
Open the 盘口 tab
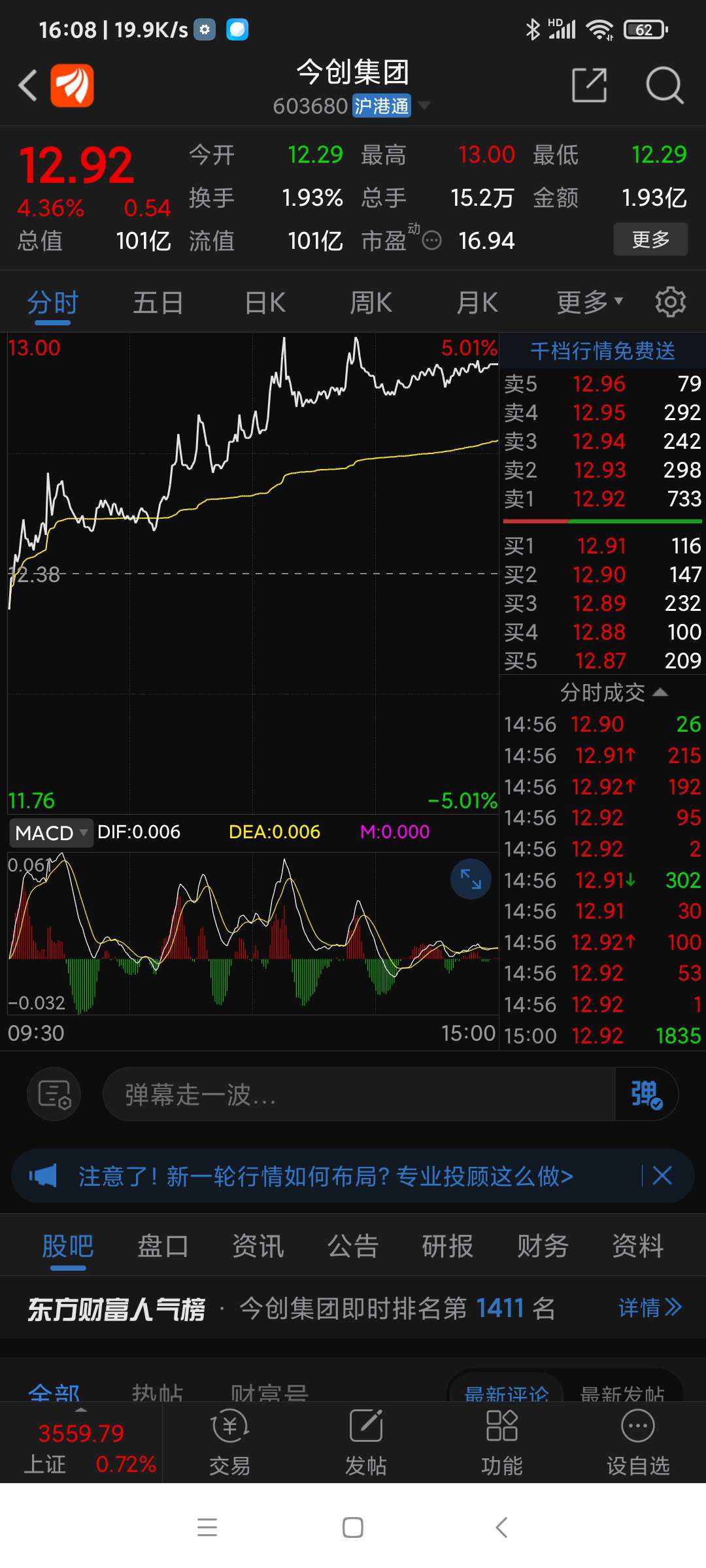[163, 1246]
